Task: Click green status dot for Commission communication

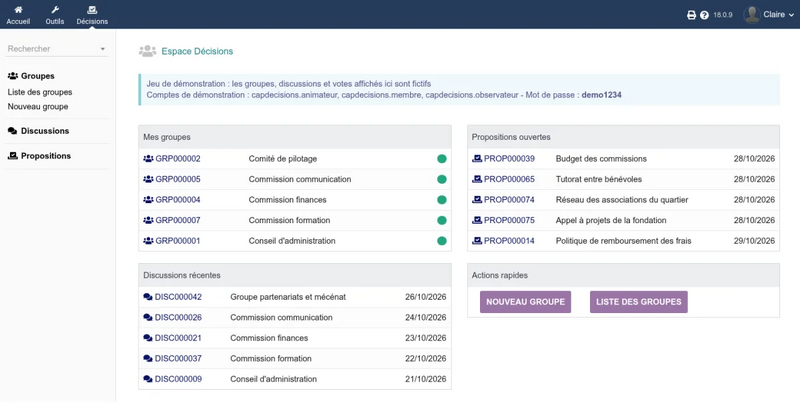Action: click(x=442, y=179)
